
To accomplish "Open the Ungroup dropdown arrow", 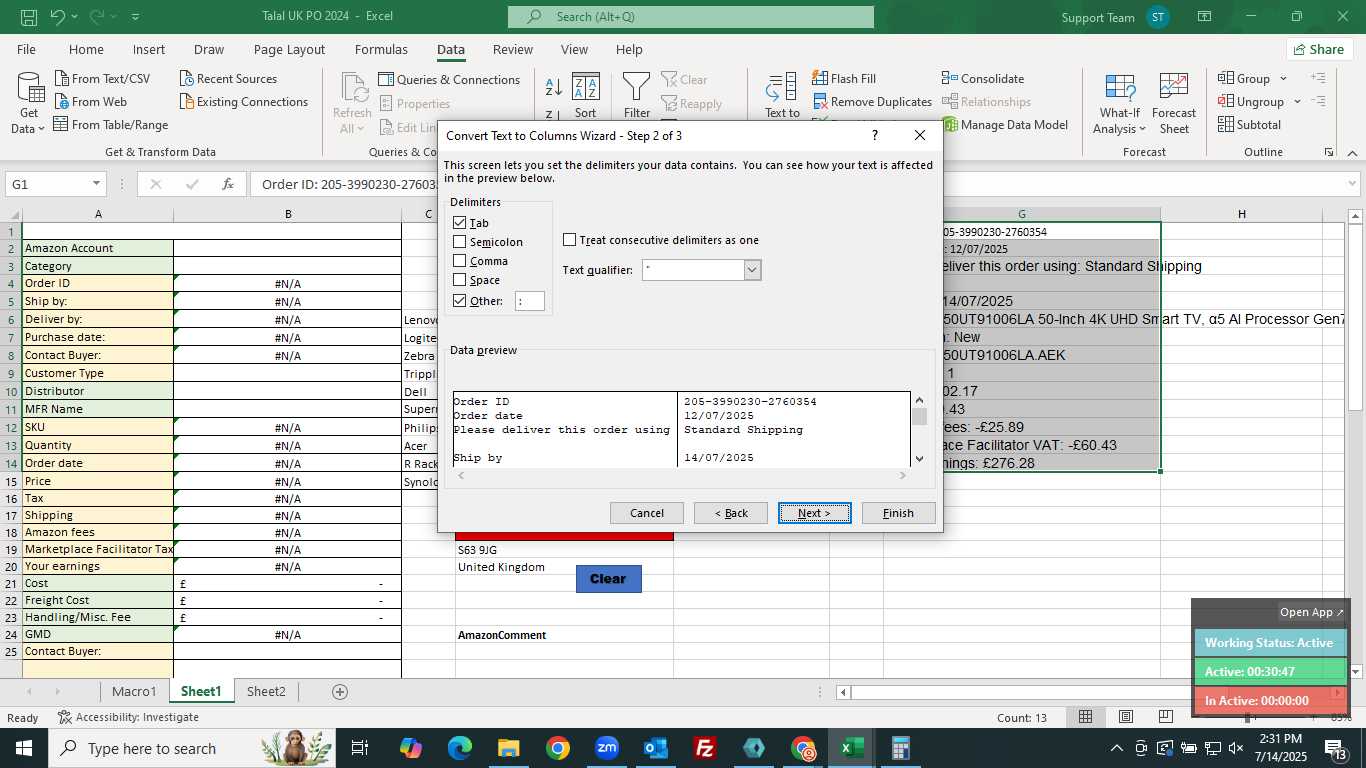I will click(1297, 102).
